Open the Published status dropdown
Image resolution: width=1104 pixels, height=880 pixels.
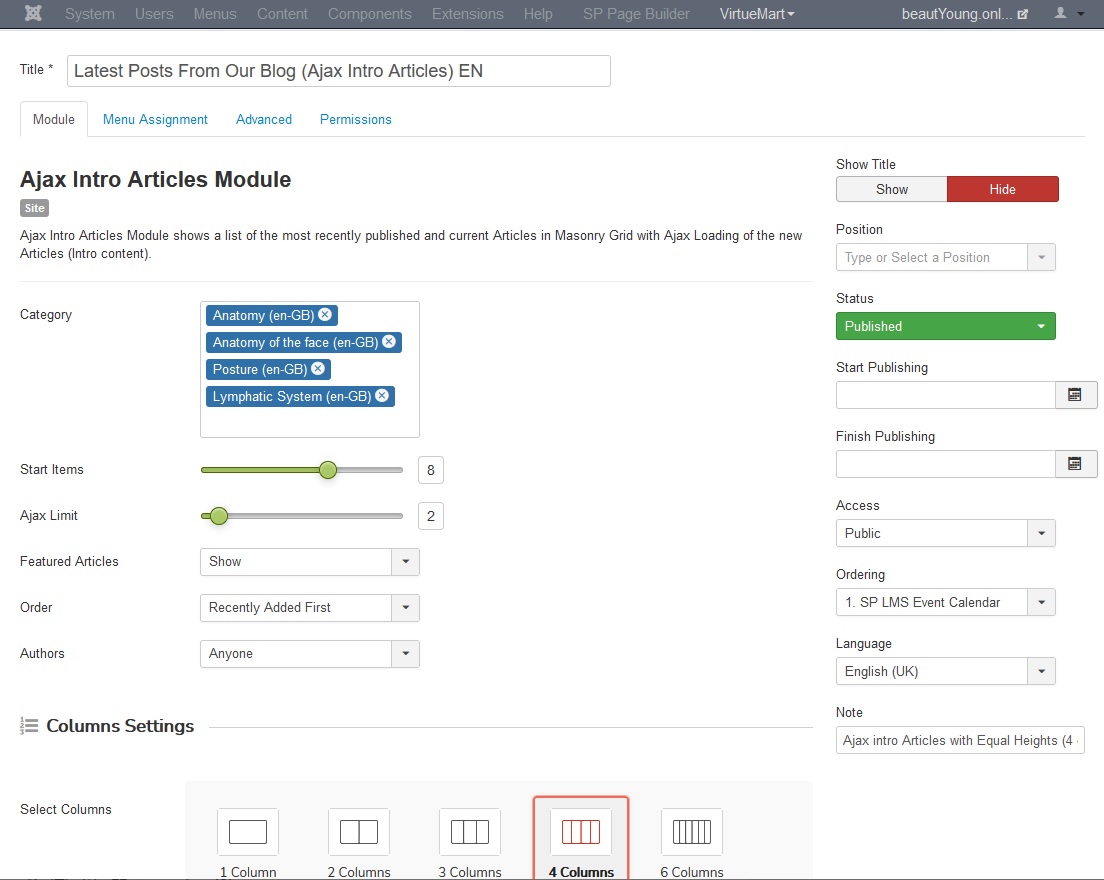tap(946, 326)
